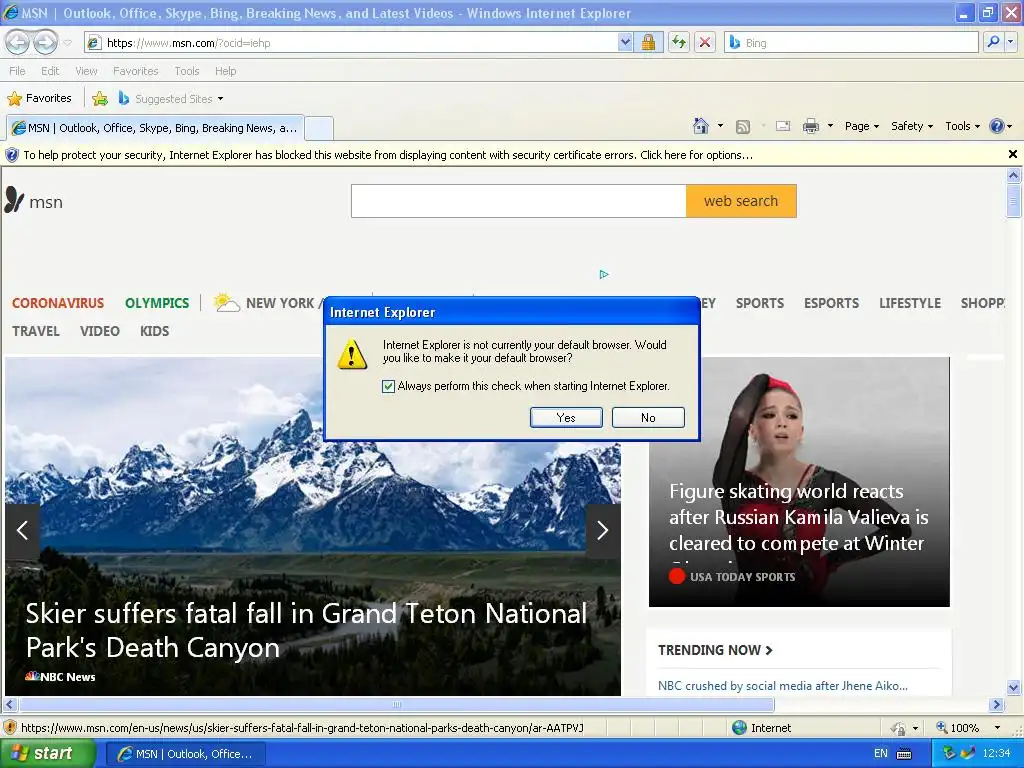The height and width of the screenshot is (768, 1024).
Task: Click the orange web search button
Action: coord(741,200)
